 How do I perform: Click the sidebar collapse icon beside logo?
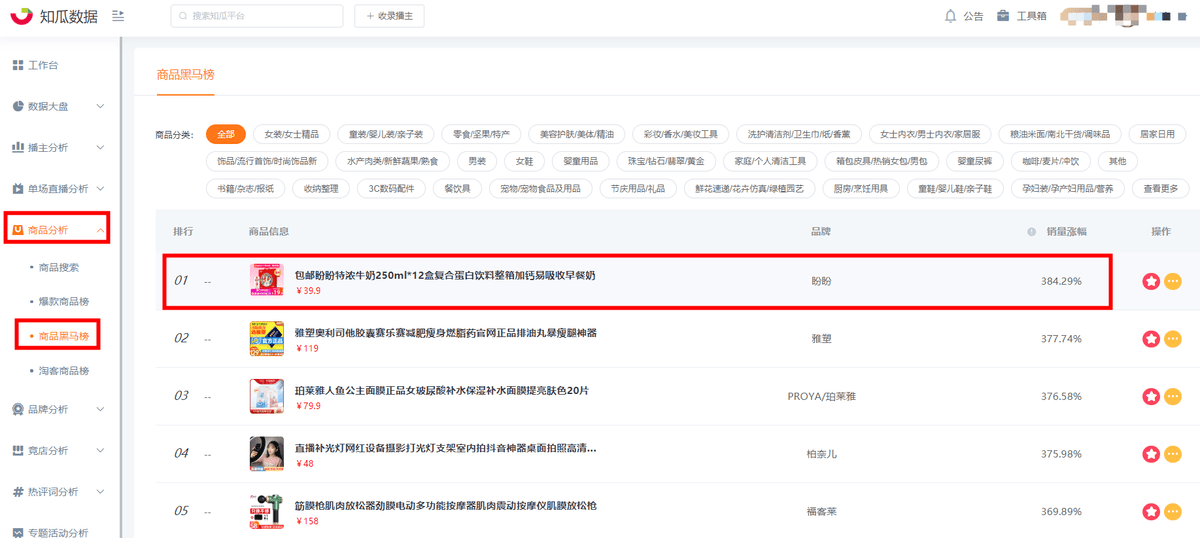pyautogui.click(x=118, y=16)
